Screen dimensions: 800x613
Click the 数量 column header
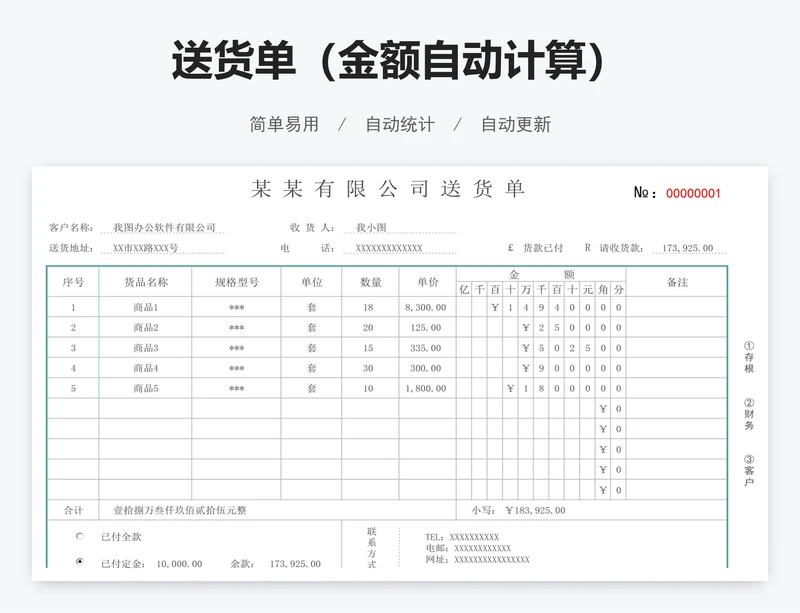(370, 282)
